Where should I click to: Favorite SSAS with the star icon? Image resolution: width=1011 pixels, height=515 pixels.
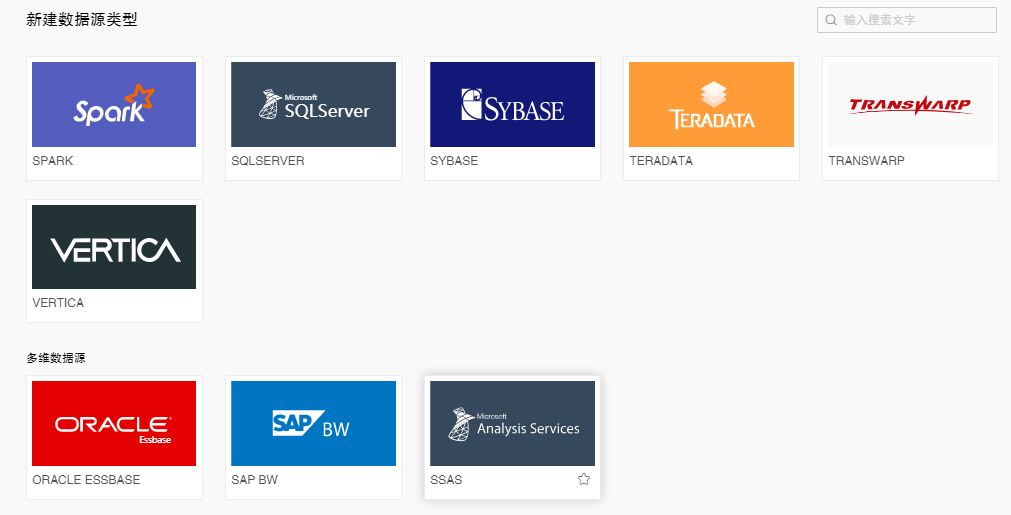[x=584, y=479]
